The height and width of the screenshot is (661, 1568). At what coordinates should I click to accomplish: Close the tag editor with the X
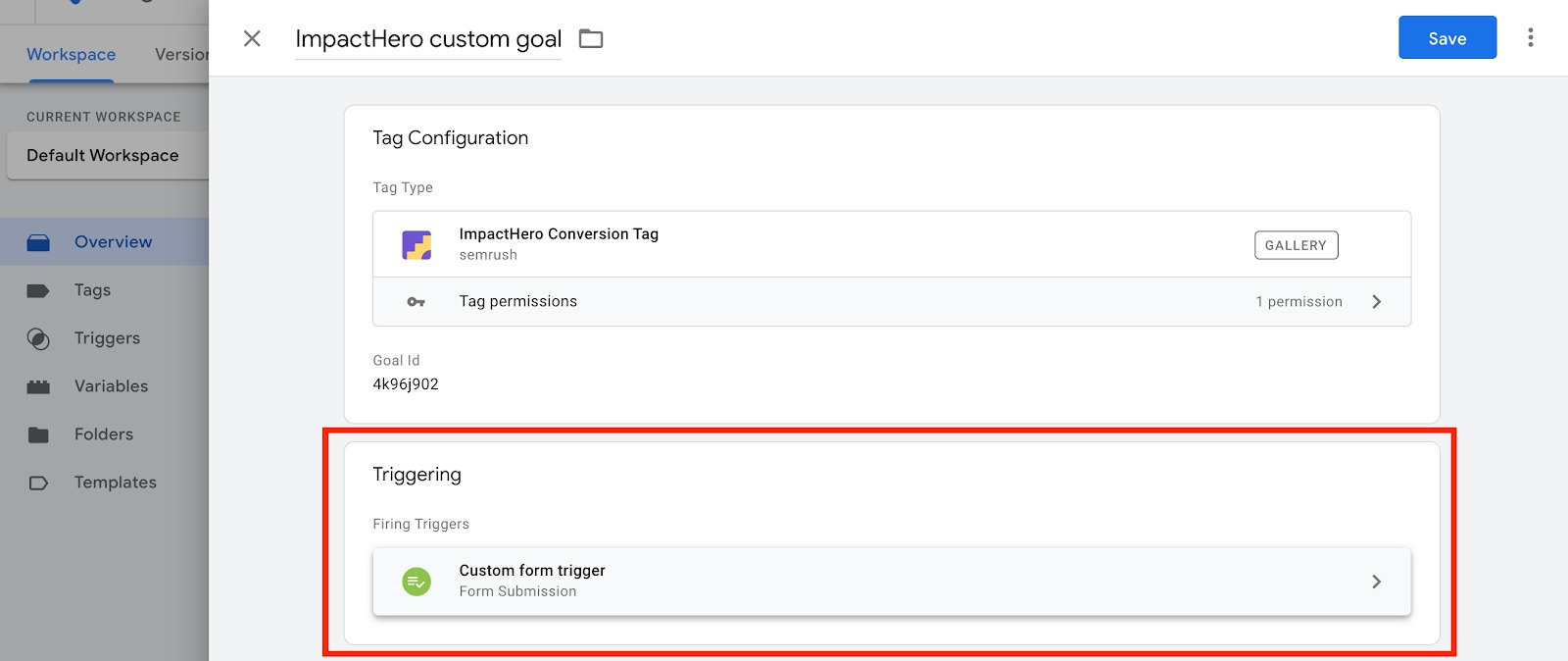pos(252,38)
